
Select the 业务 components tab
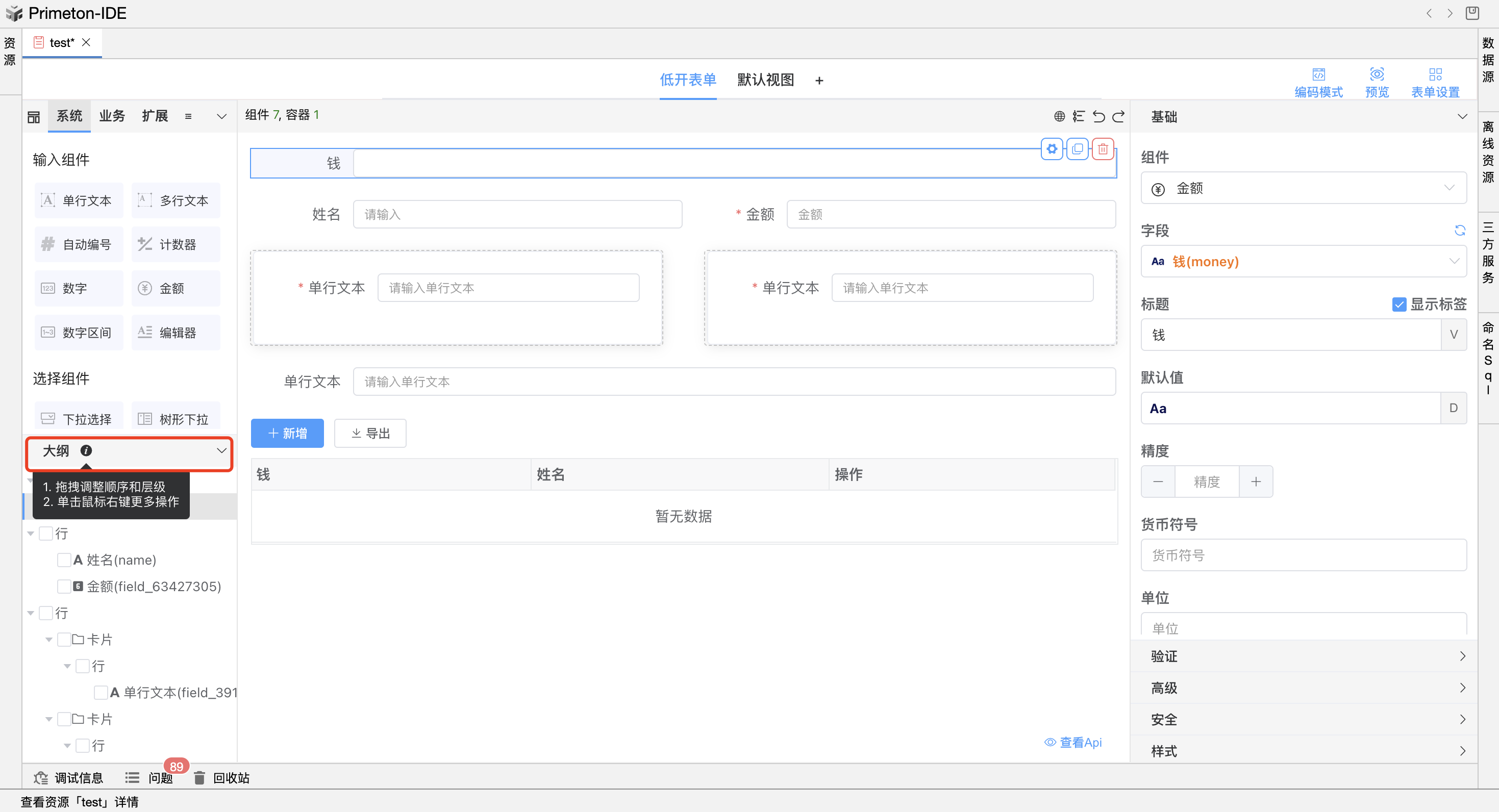(112, 116)
